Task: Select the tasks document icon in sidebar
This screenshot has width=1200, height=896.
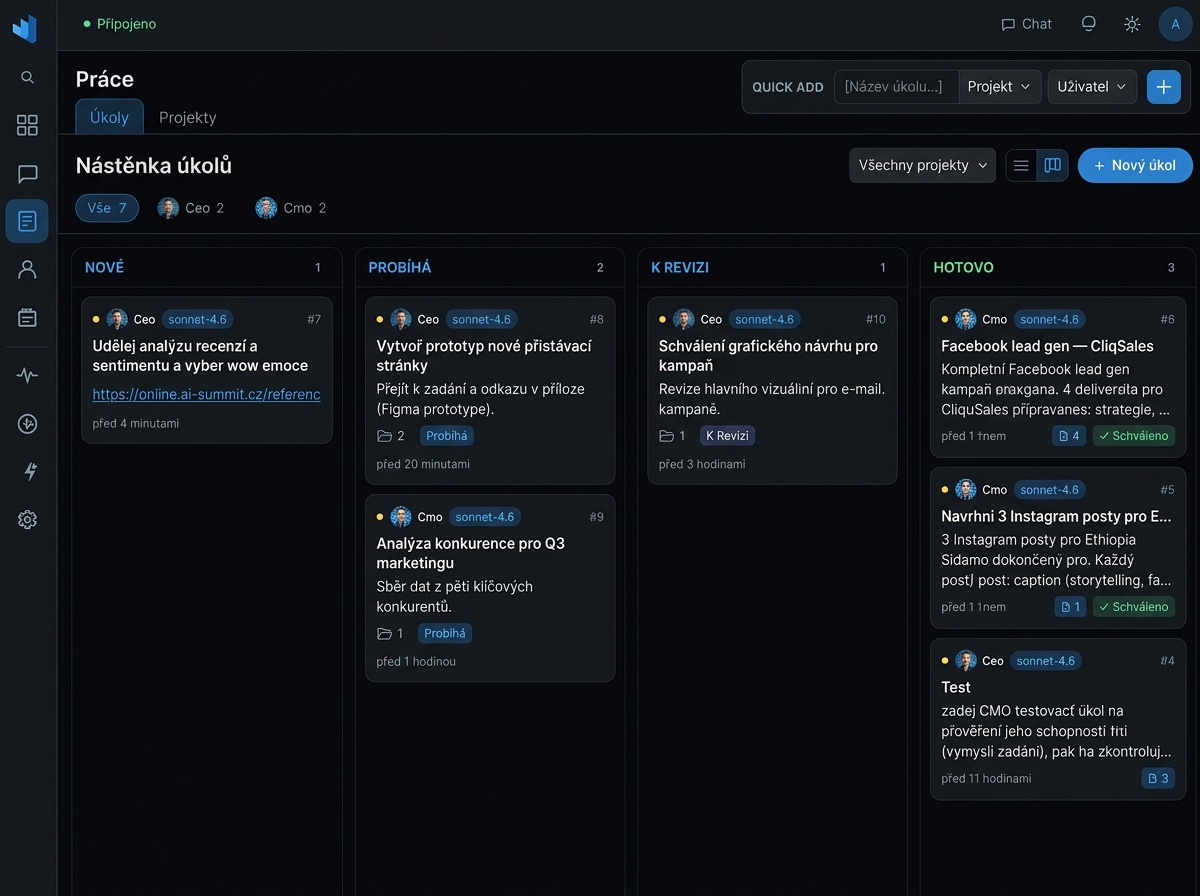Action: pos(27,221)
